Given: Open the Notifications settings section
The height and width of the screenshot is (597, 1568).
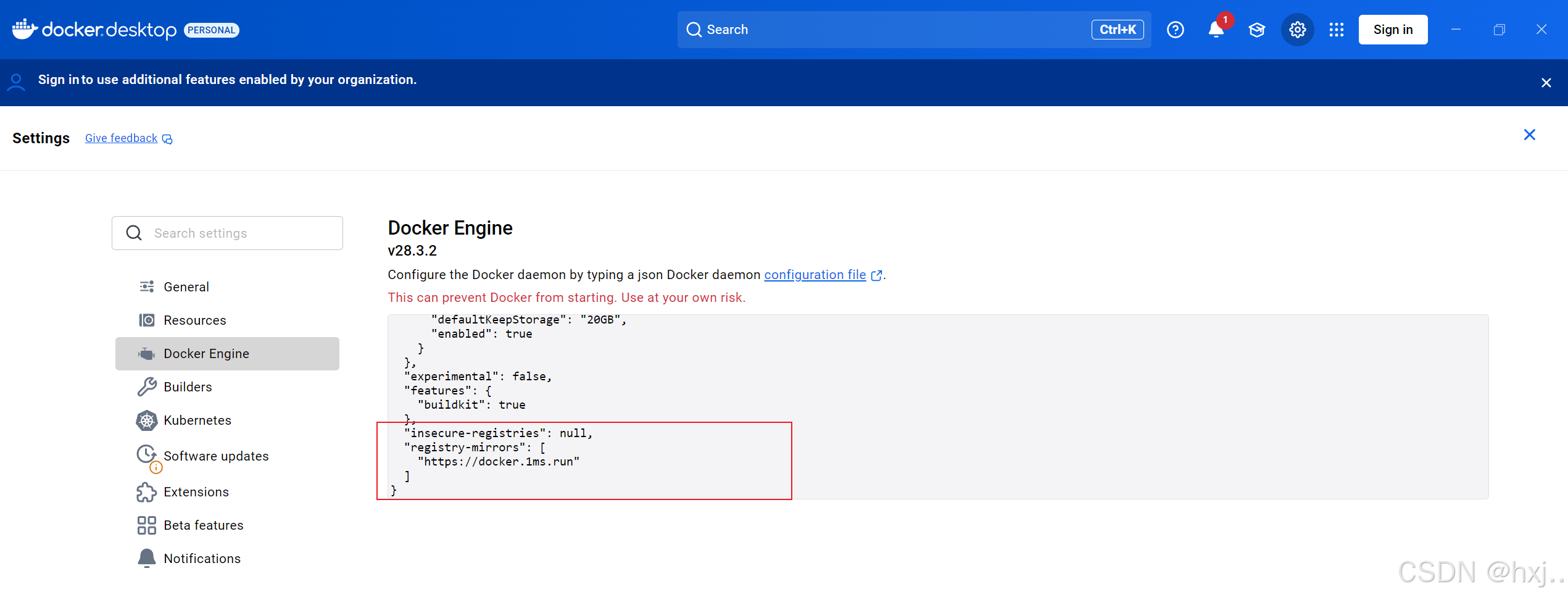Looking at the screenshot, I should 227,559.
